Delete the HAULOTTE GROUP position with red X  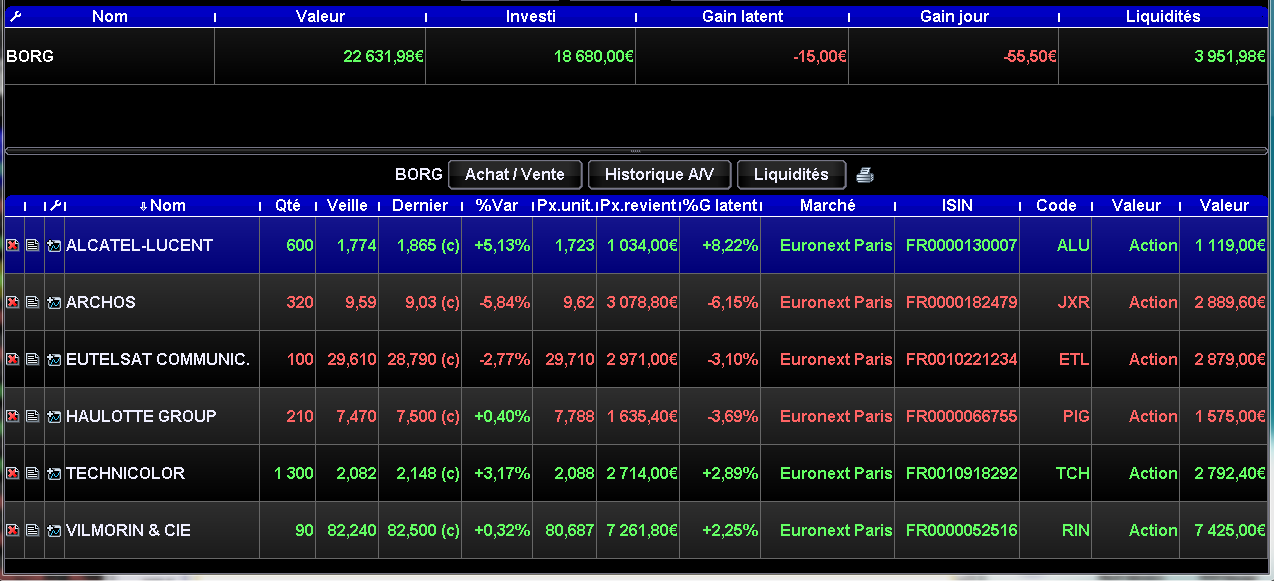click(x=13, y=416)
